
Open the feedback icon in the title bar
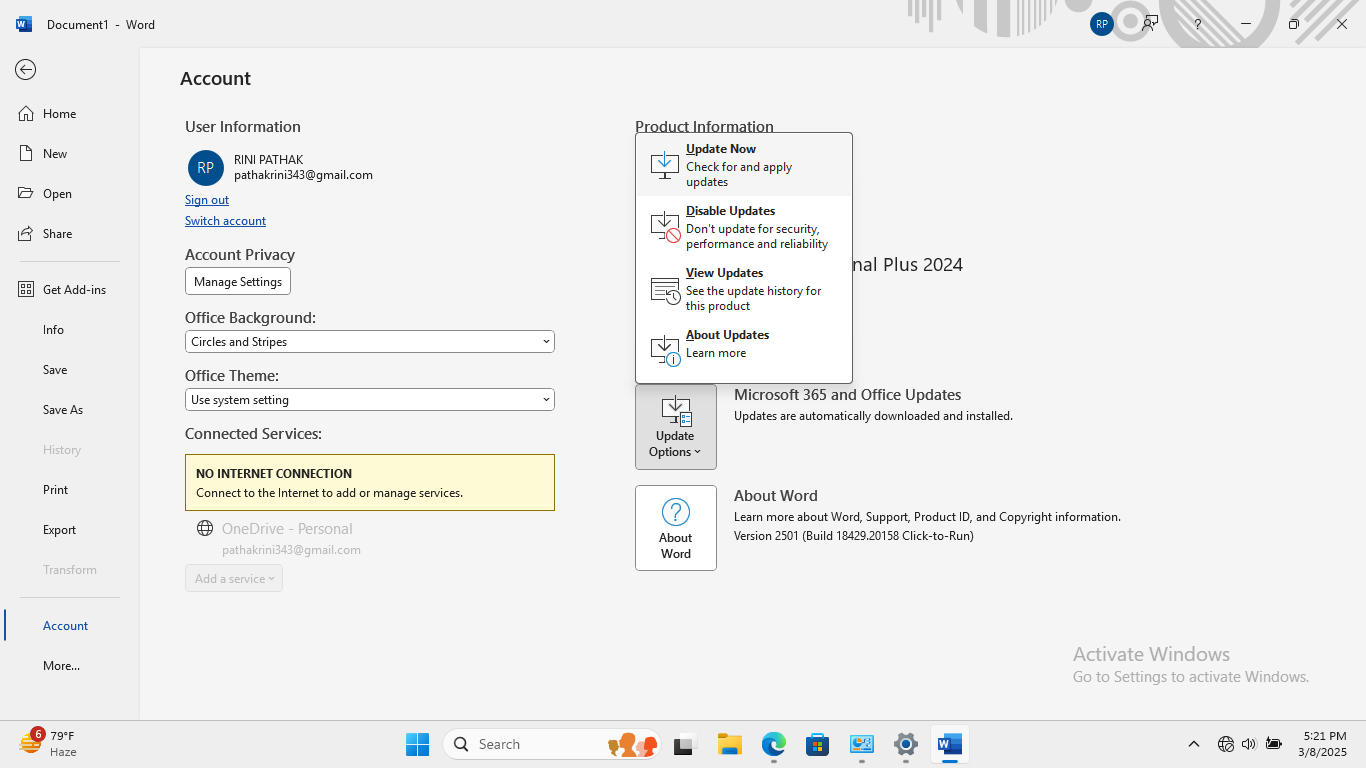click(1150, 24)
